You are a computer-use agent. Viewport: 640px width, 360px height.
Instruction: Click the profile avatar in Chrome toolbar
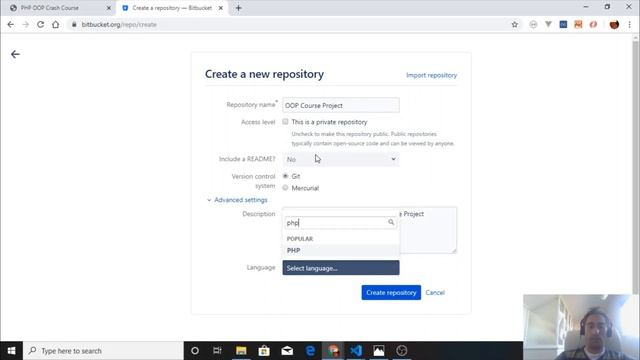tap(614, 24)
